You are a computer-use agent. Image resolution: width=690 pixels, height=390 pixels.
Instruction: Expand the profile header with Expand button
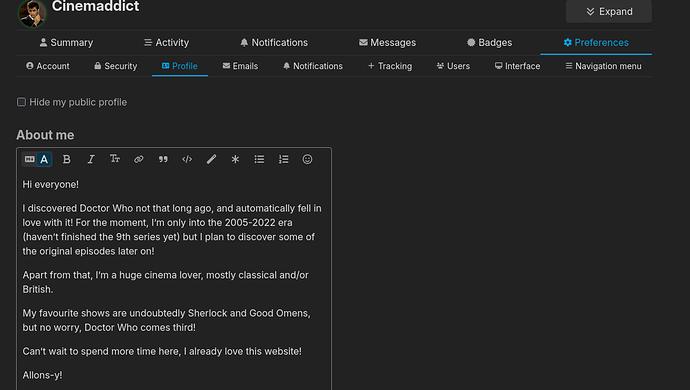tap(609, 11)
